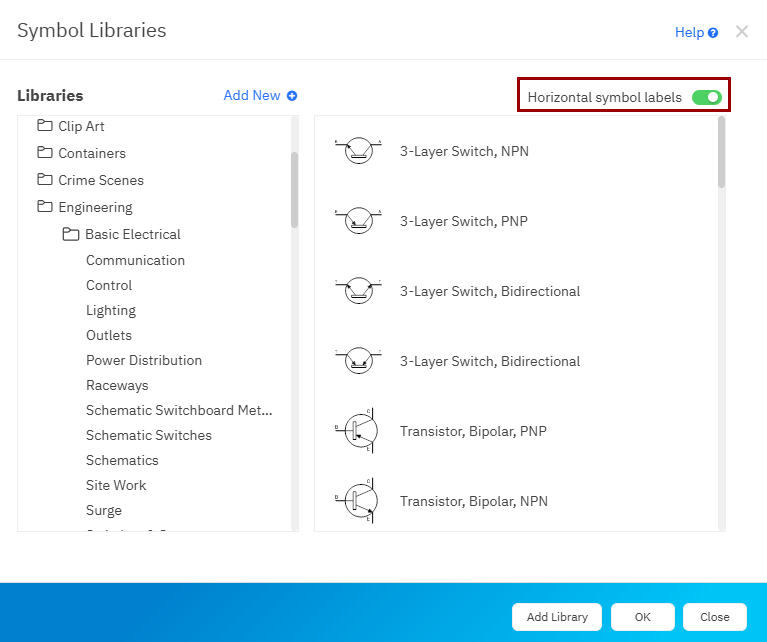Click the Add New plus icon

[292, 96]
